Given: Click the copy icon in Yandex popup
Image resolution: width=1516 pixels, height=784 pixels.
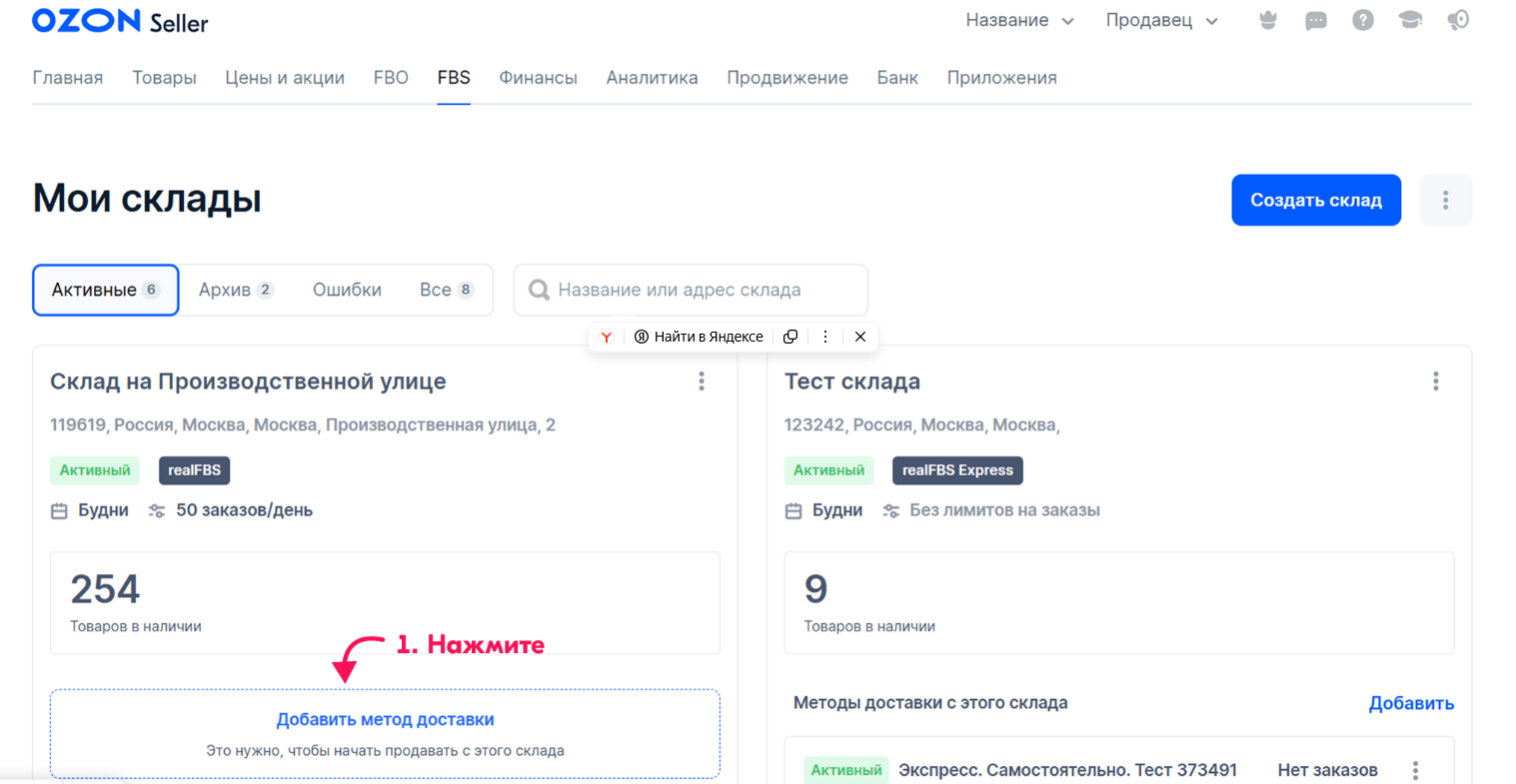Looking at the screenshot, I should point(790,337).
